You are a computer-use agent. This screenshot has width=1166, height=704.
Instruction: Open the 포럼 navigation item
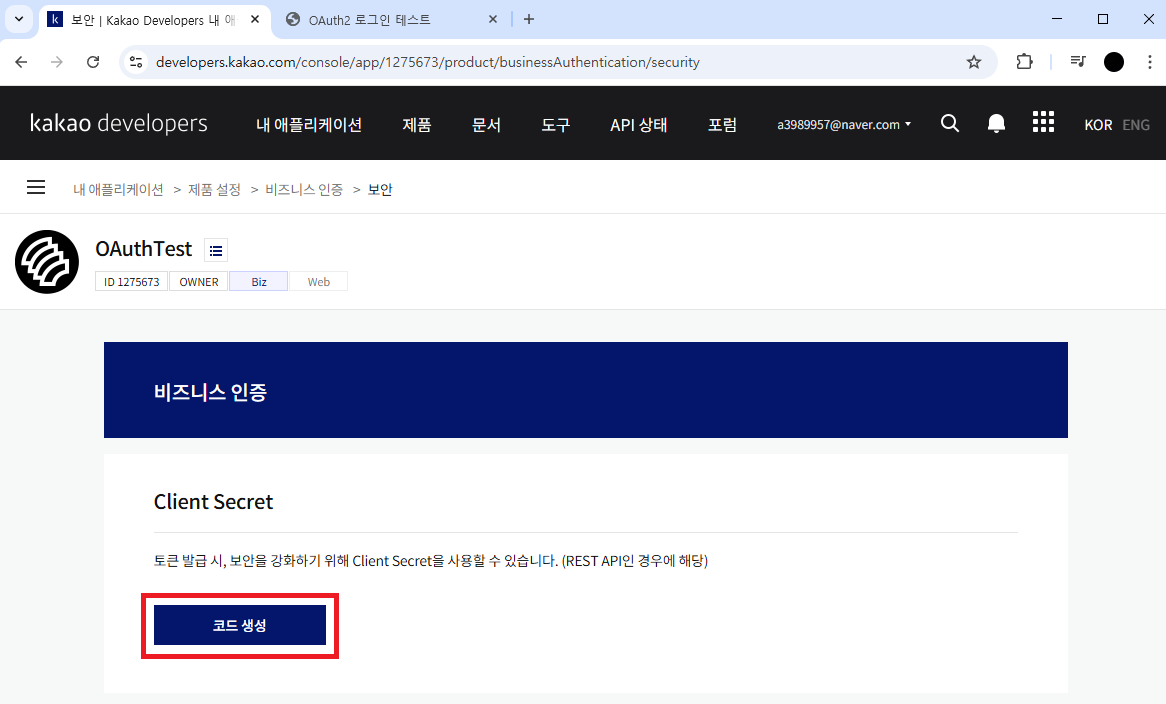[722, 124]
